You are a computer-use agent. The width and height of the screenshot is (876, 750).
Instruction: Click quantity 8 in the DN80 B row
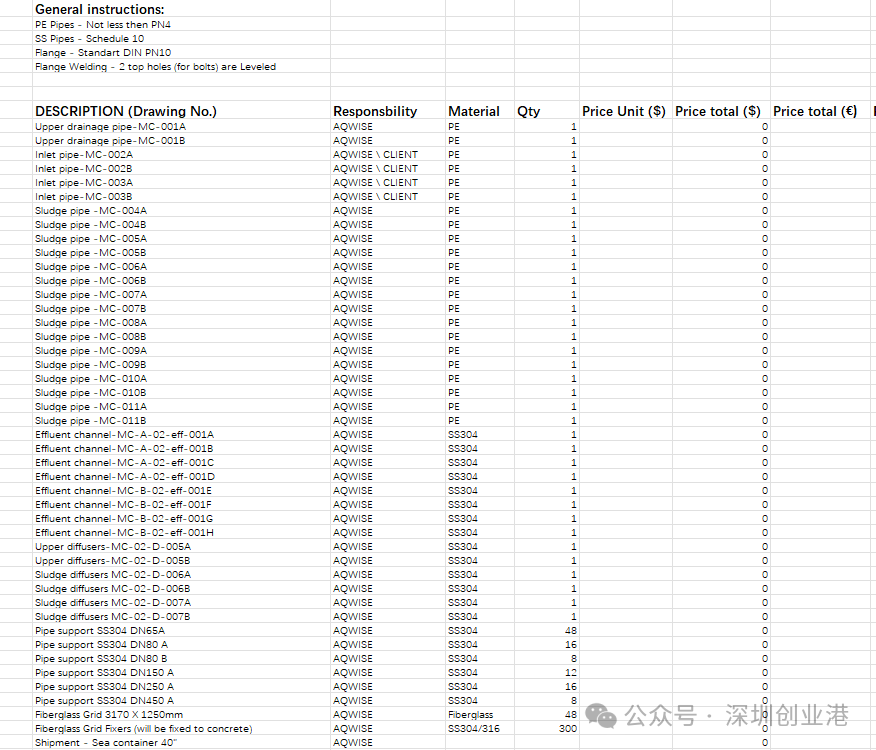(x=546, y=658)
